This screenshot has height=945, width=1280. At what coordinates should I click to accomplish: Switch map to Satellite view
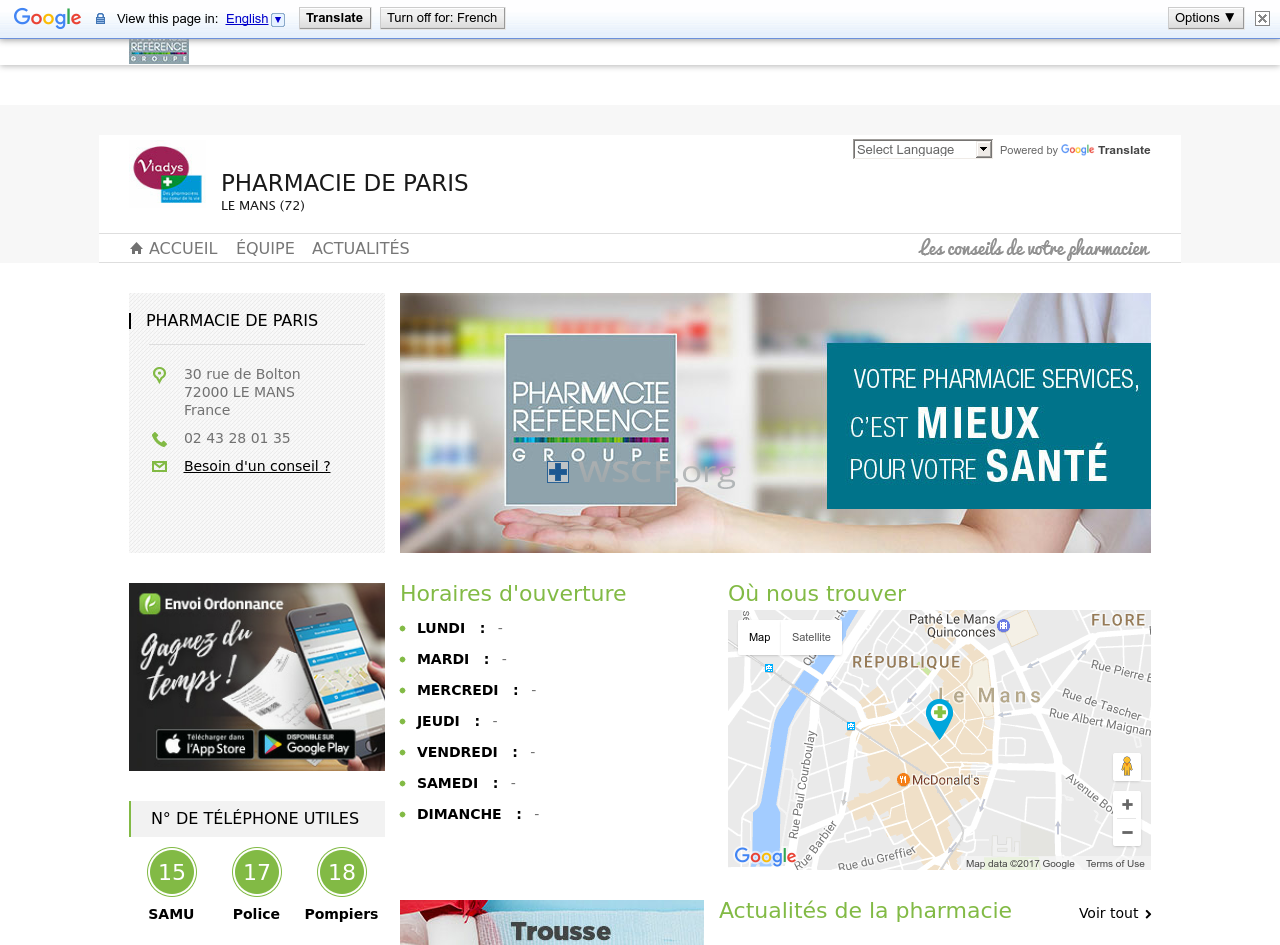tap(811, 637)
